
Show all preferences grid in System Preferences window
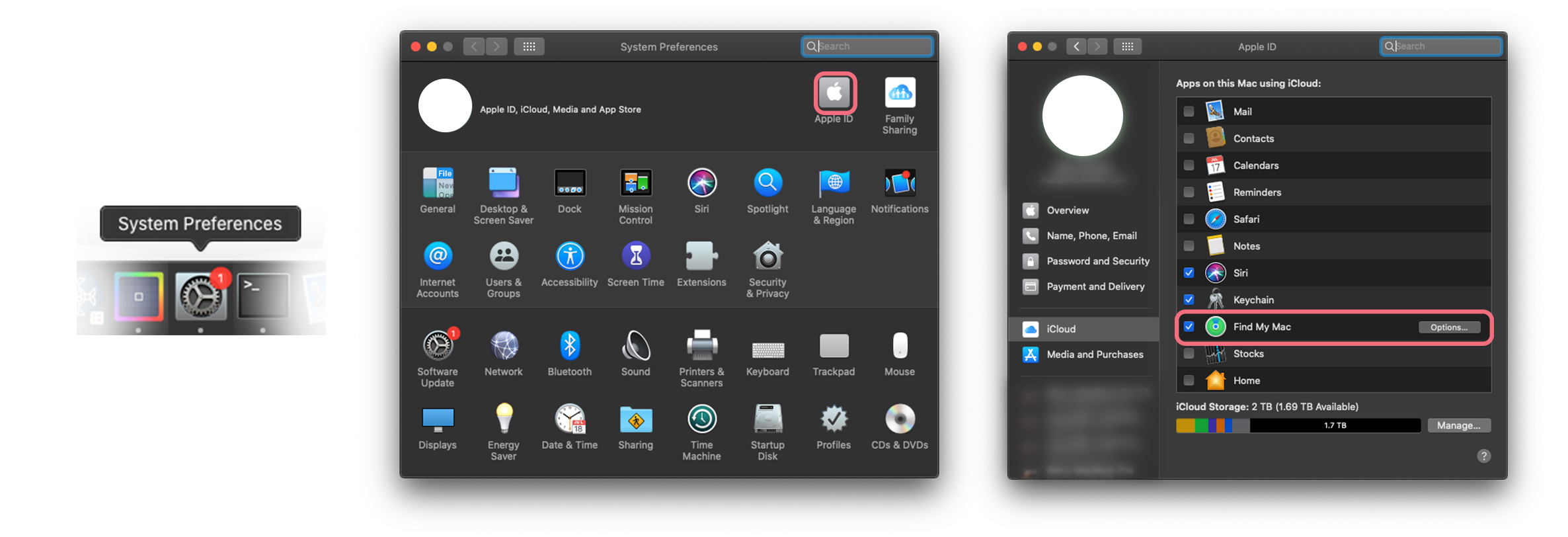coord(529,46)
